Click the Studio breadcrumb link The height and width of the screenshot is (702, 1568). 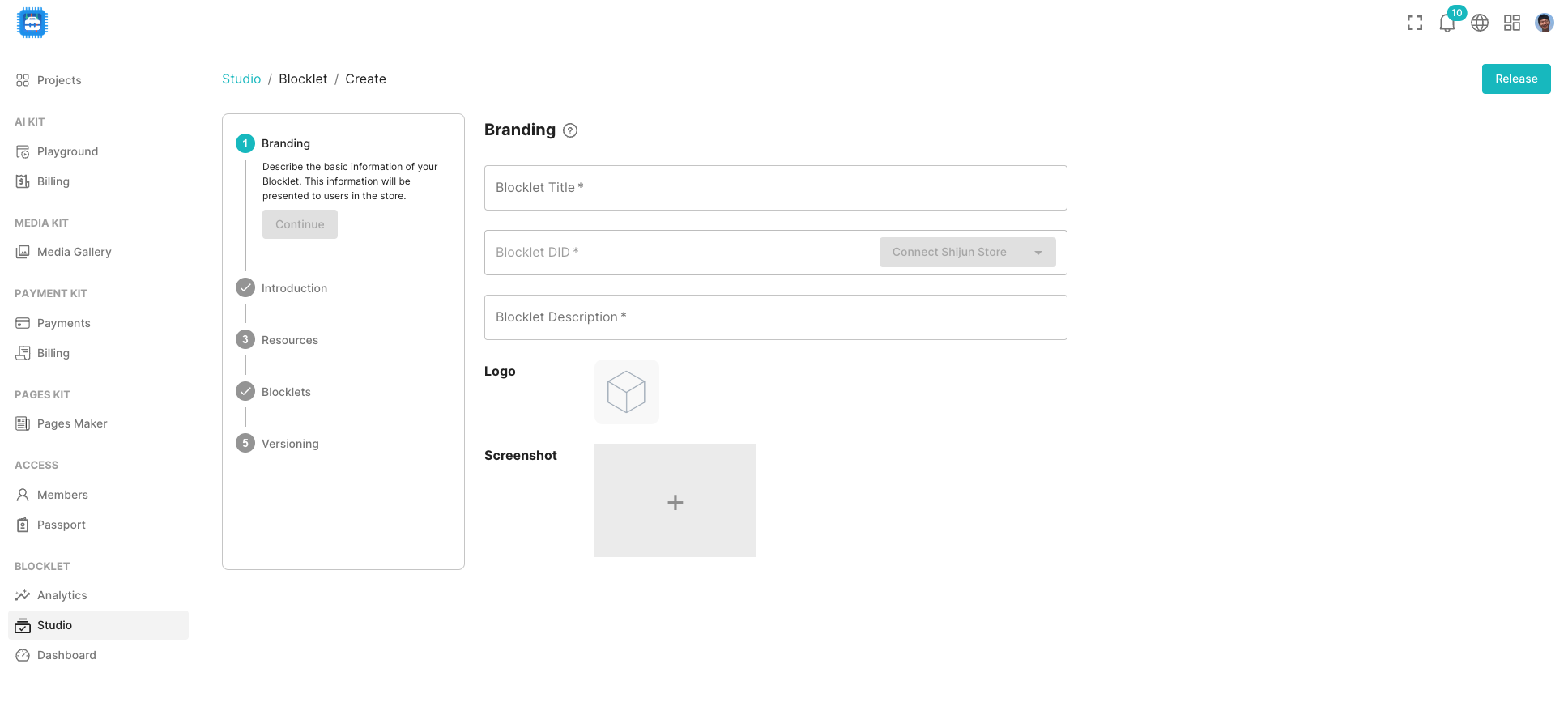(x=241, y=79)
